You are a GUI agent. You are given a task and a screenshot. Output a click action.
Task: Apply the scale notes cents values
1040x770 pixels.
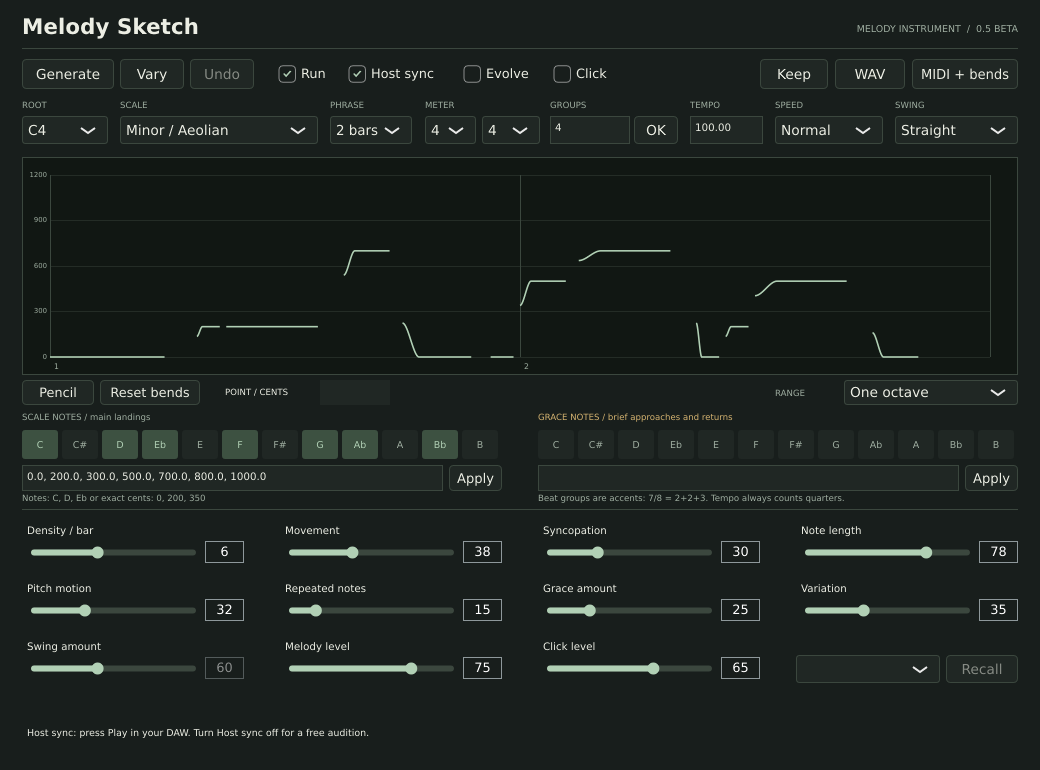475,478
